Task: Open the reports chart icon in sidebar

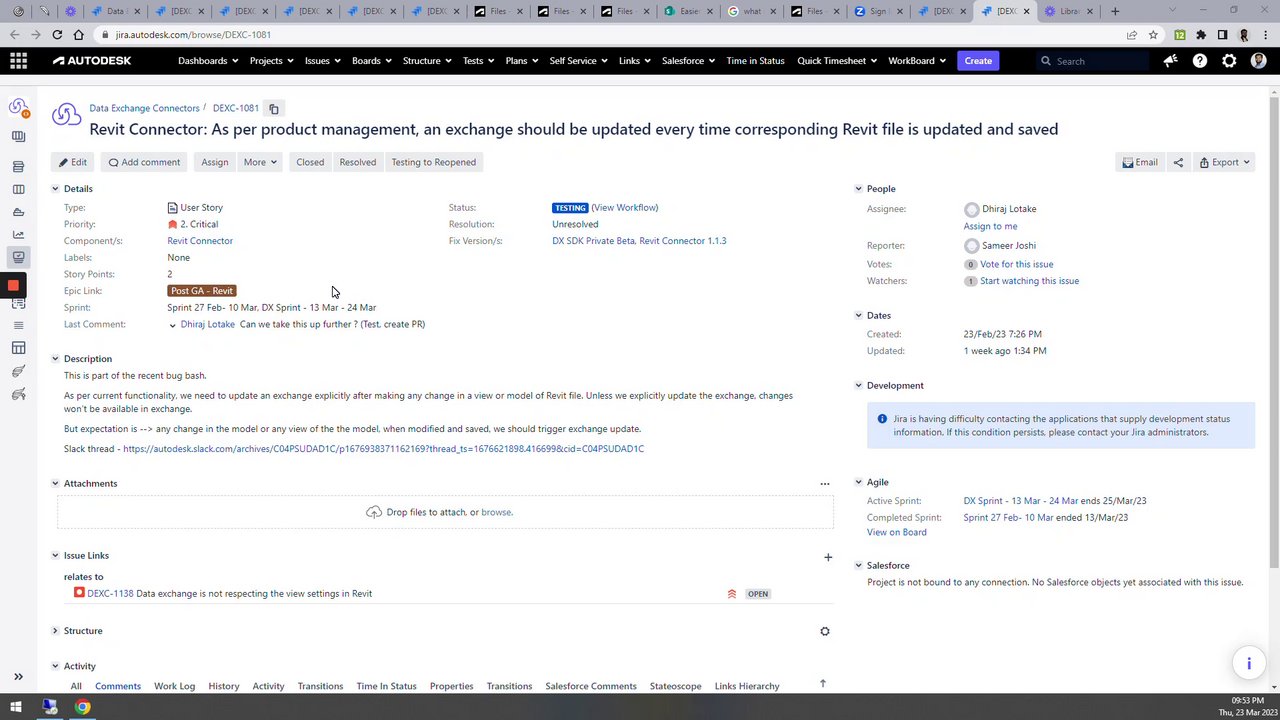Action: (18, 235)
